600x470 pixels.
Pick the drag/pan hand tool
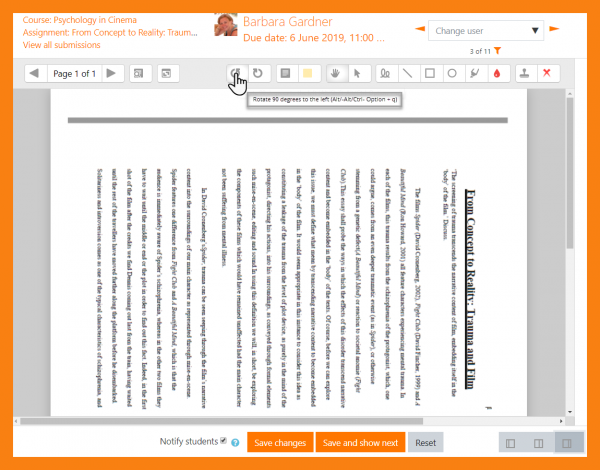335,73
